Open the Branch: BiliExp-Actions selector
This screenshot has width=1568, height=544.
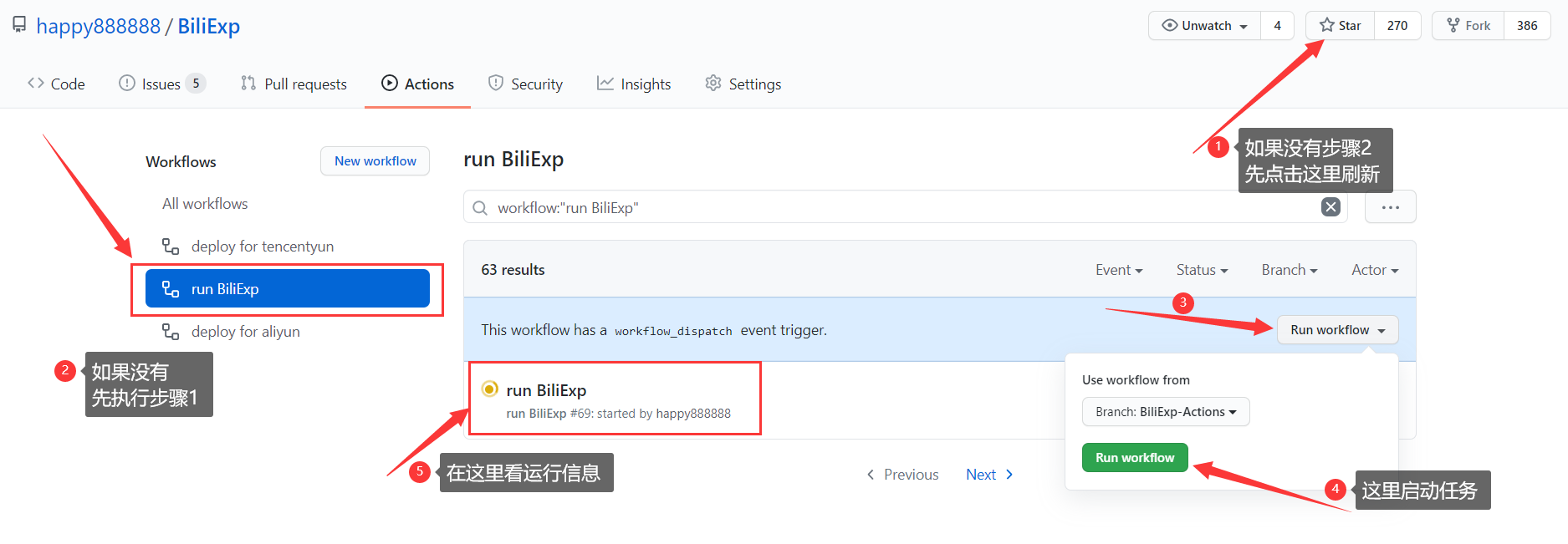point(1166,412)
